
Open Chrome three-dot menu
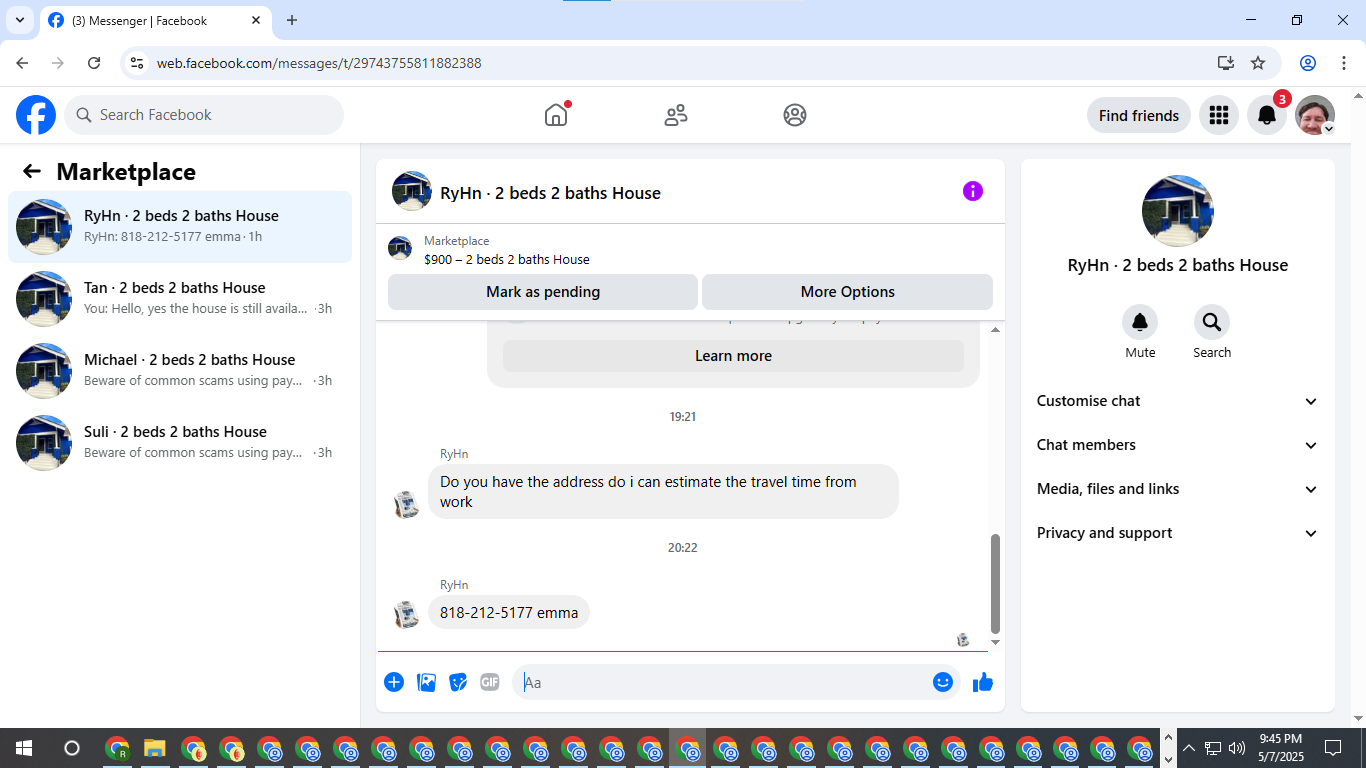(1342, 63)
